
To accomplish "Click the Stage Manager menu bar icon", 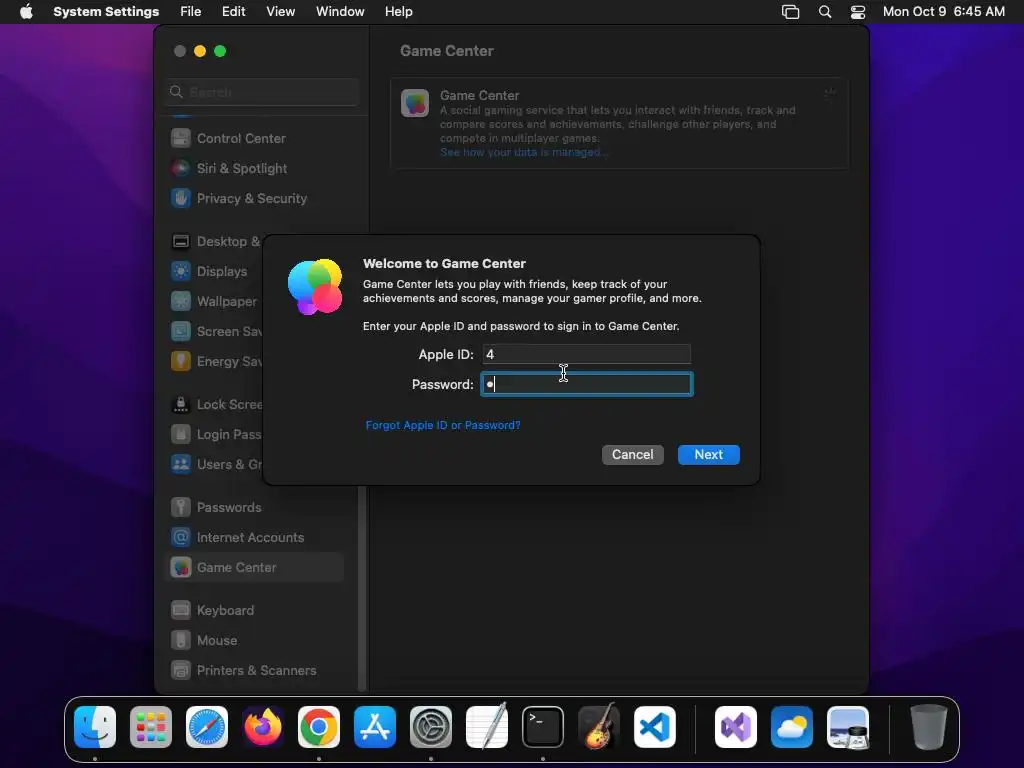I will pyautogui.click(x=791, y=12).
